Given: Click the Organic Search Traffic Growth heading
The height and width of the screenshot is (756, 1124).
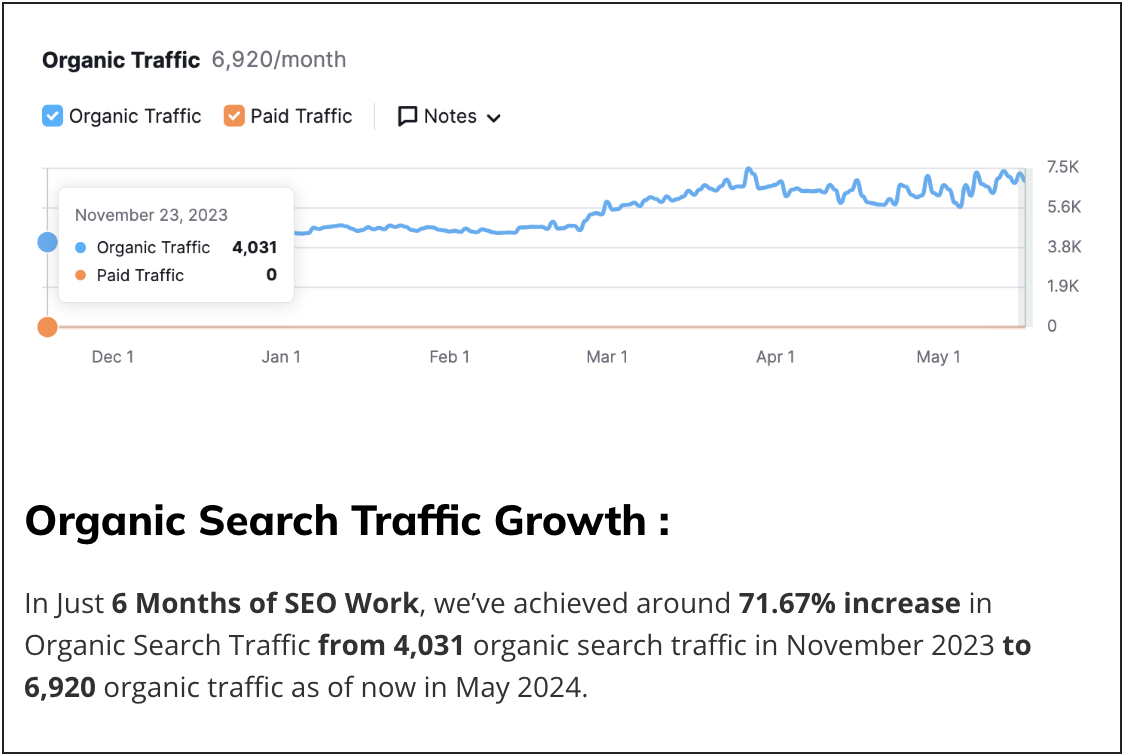Looking at the screenshot, I should click(x=347, y=521).
